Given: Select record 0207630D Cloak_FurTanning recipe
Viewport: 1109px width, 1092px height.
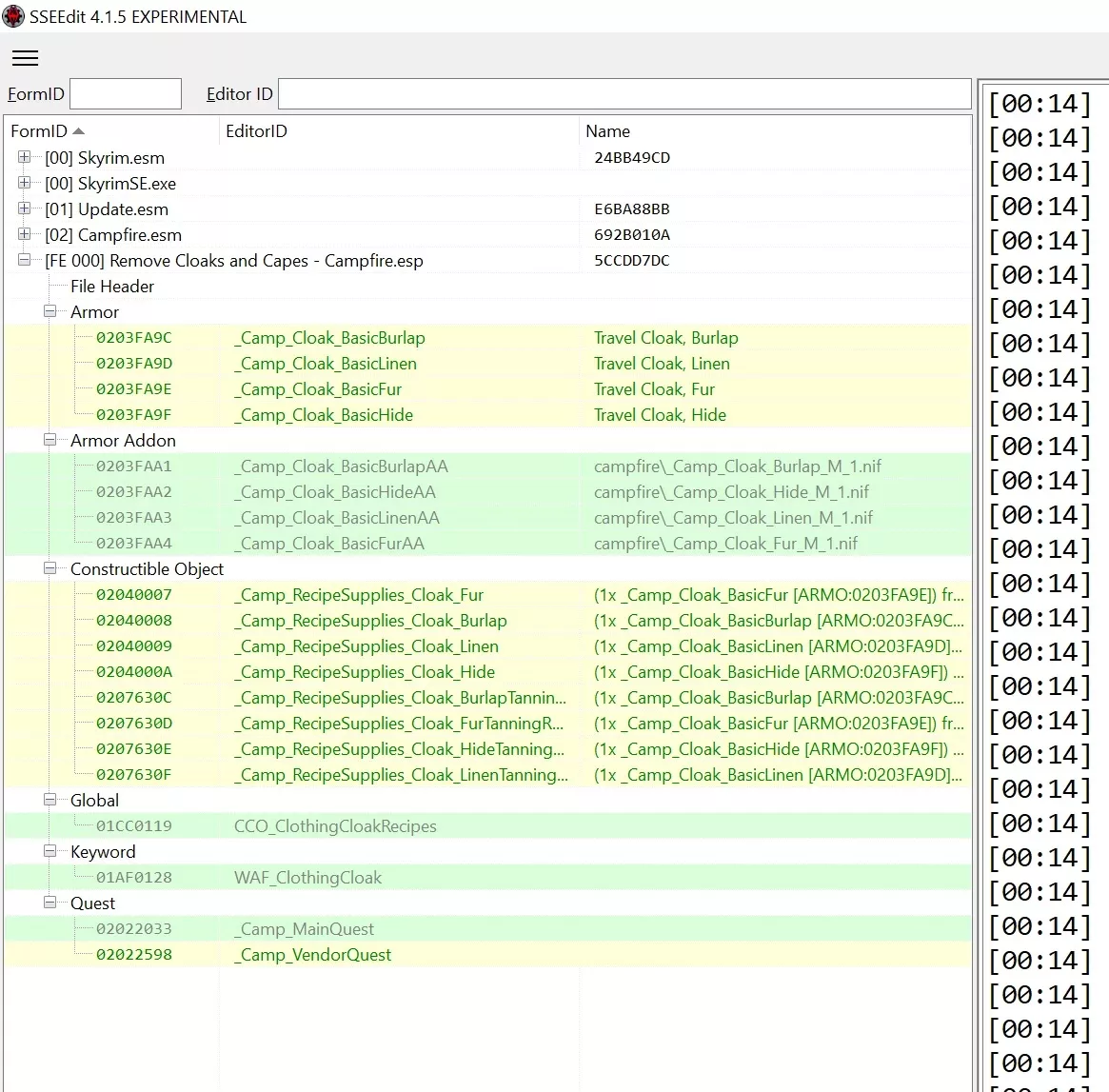Looking at the screenshot, I should coord(488,724).
